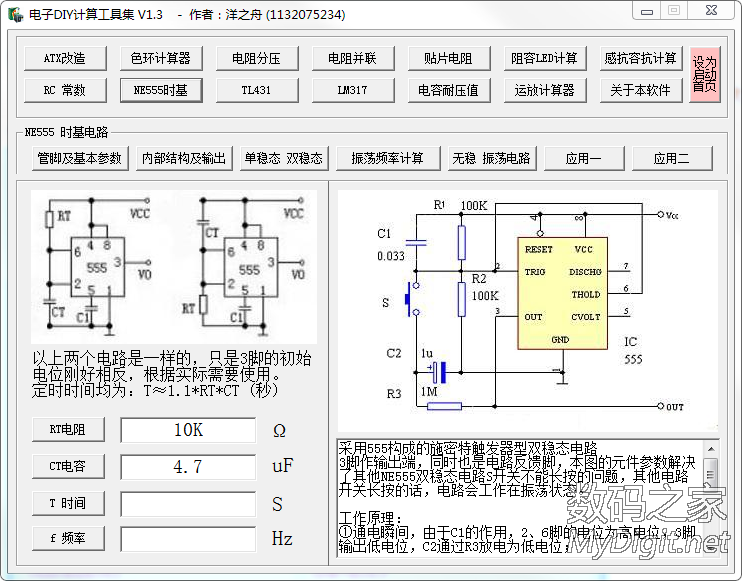Open the 应用一 tab
The width and height of the screenshot is (742, 581).
coord(584,158)
